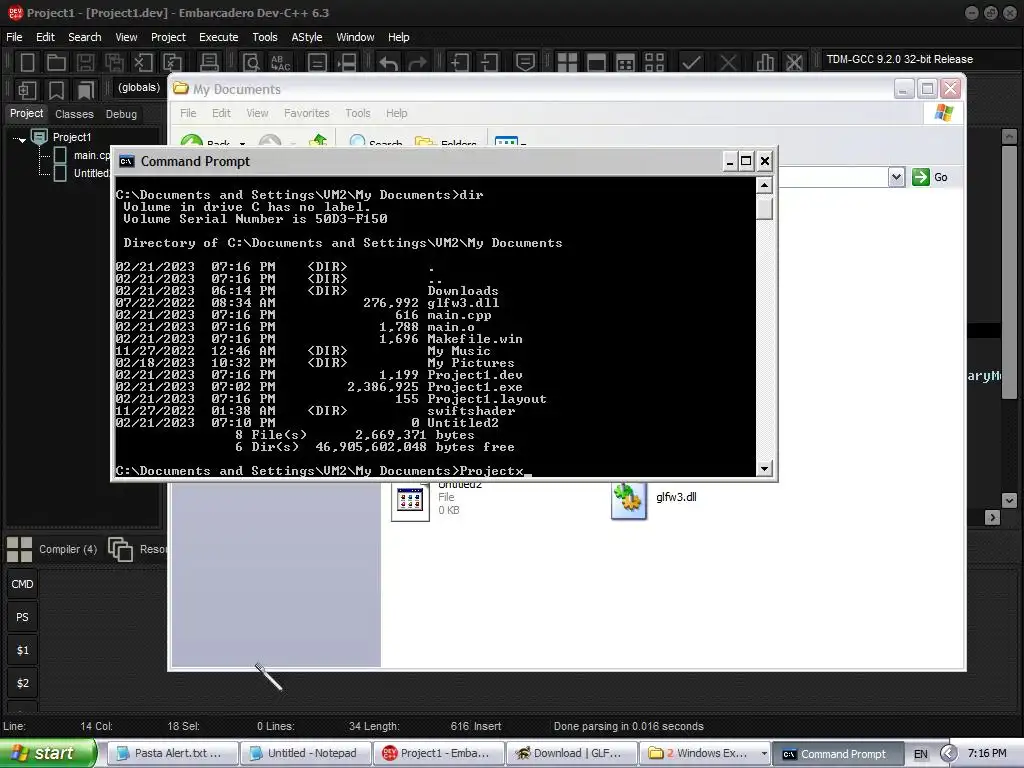Click the Toggle Bookmark icon in Dev-C++
The width and height of the screenshot is (1024, 768).
coord(56,89)
